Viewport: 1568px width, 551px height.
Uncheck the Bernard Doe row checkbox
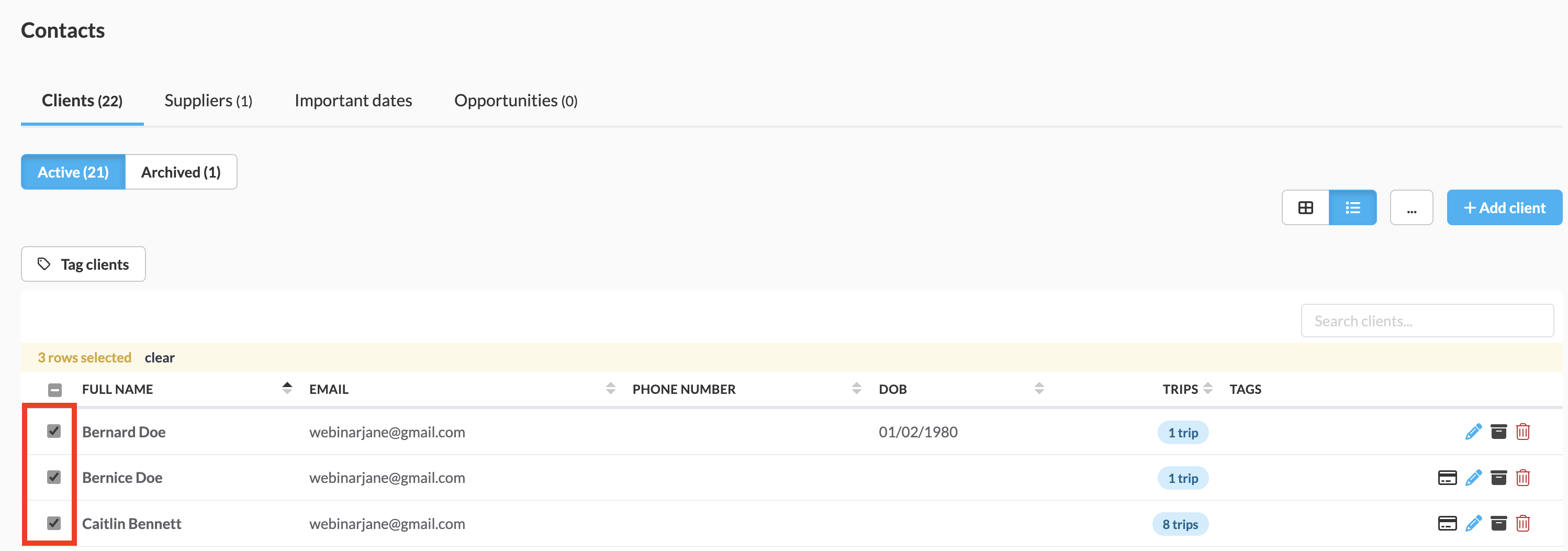click(x=54, y=431)
